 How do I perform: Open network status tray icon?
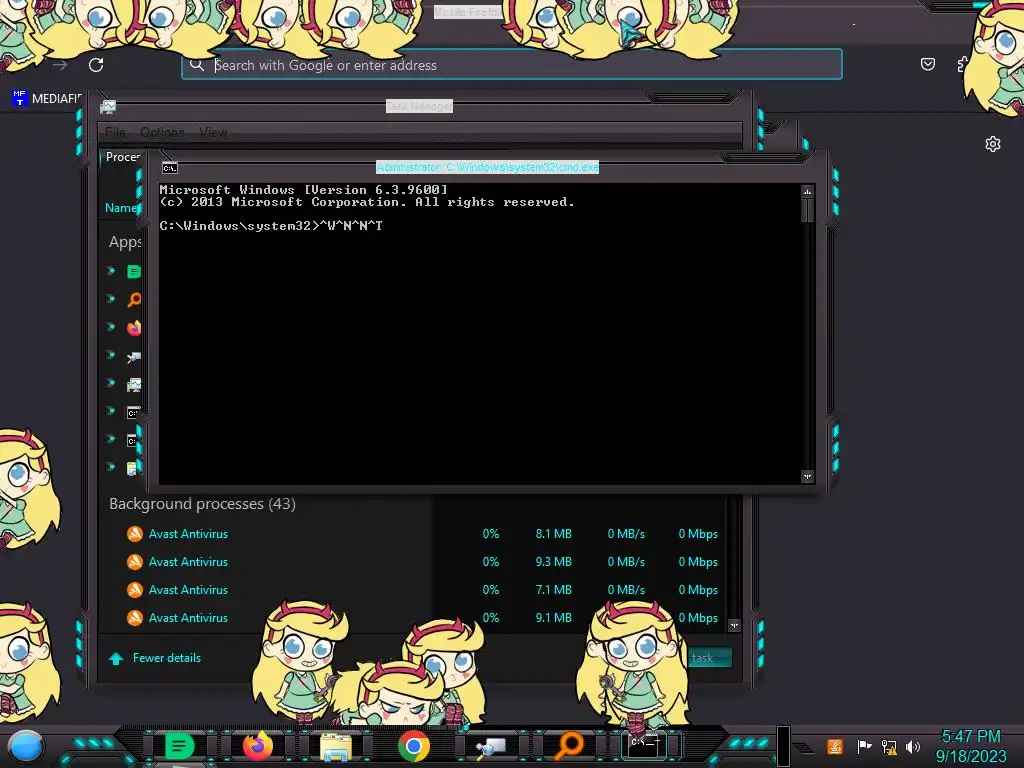[x=889, y=746]
